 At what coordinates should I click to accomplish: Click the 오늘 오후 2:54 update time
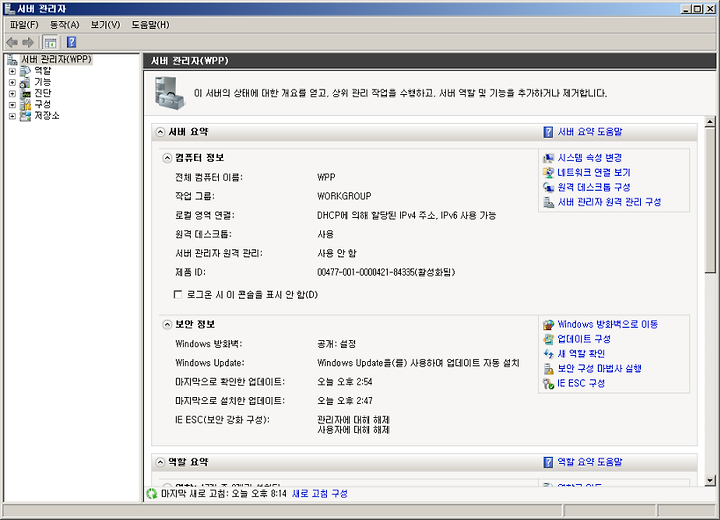345,382
